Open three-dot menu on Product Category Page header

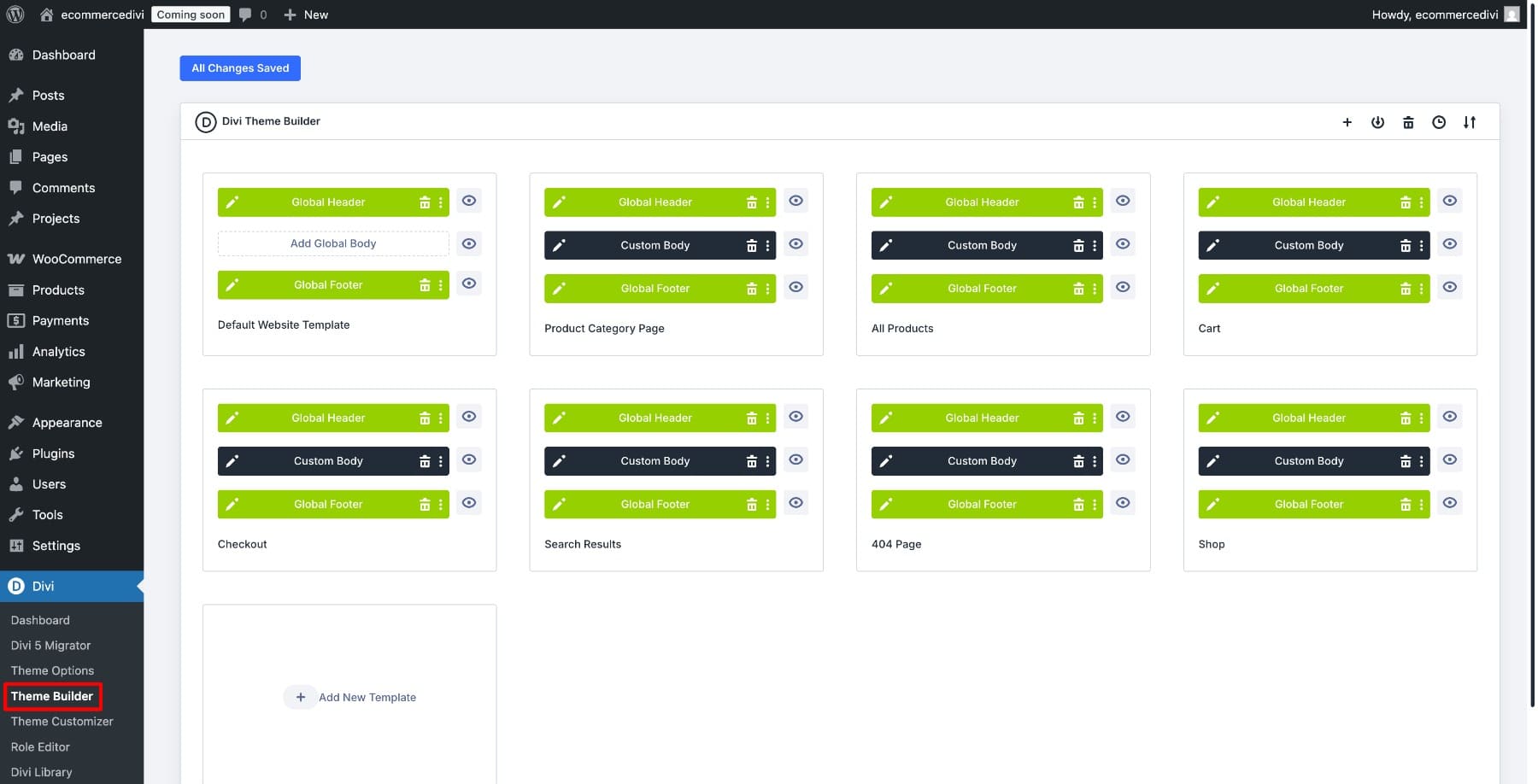(x=767, y=202)
